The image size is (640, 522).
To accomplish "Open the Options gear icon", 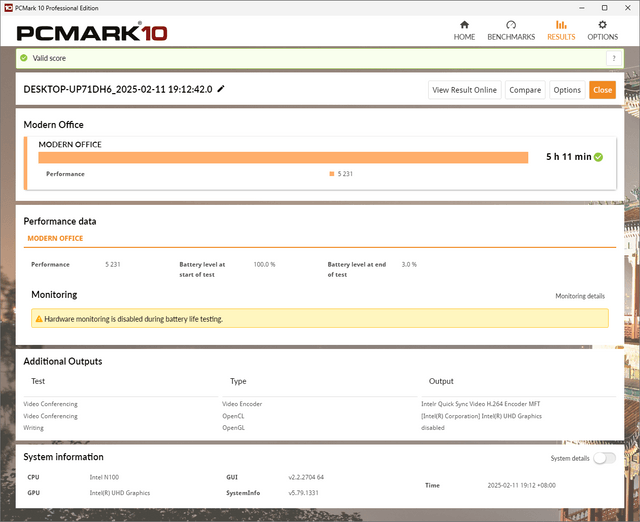I will 602,25.
